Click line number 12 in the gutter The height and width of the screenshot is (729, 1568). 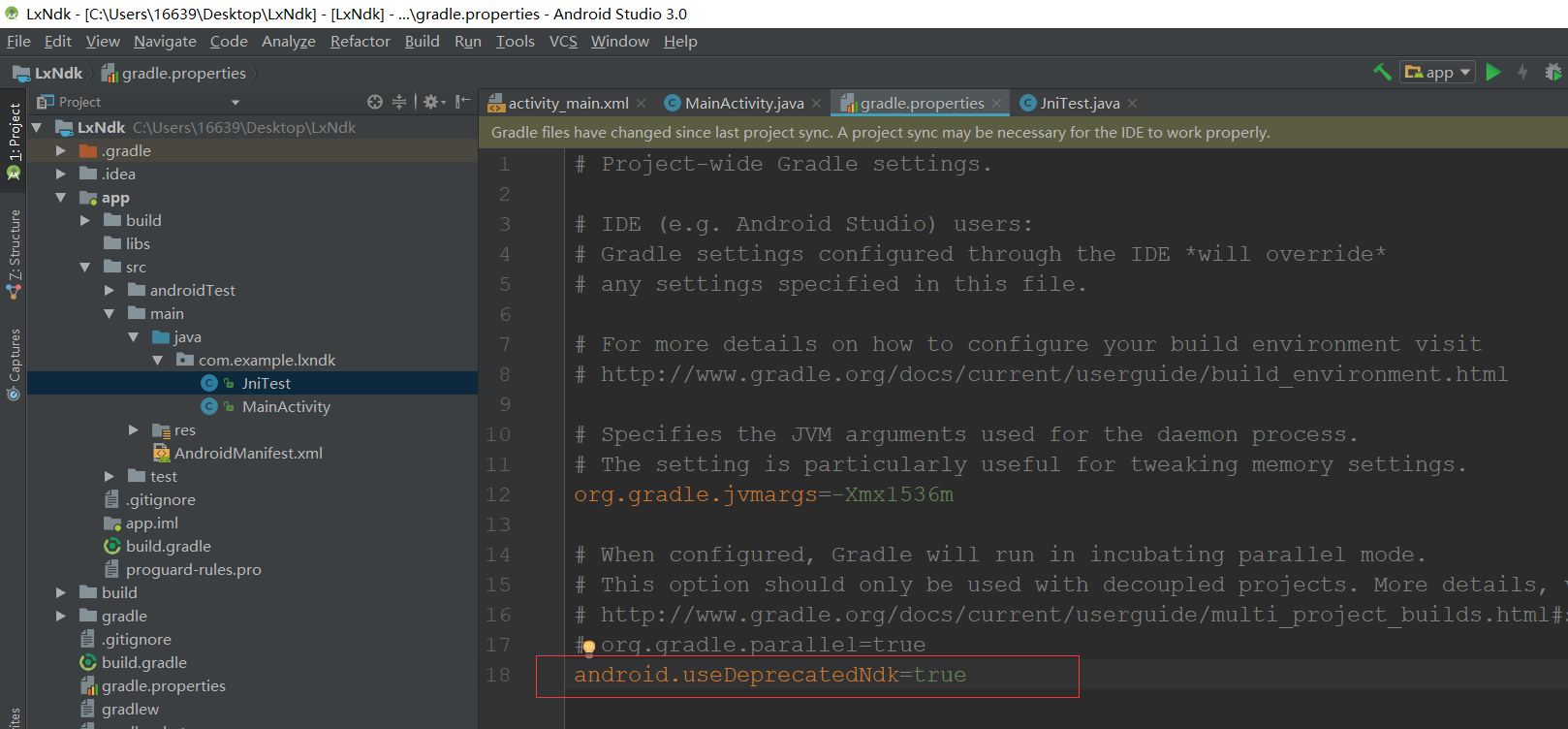coord(498,494)
